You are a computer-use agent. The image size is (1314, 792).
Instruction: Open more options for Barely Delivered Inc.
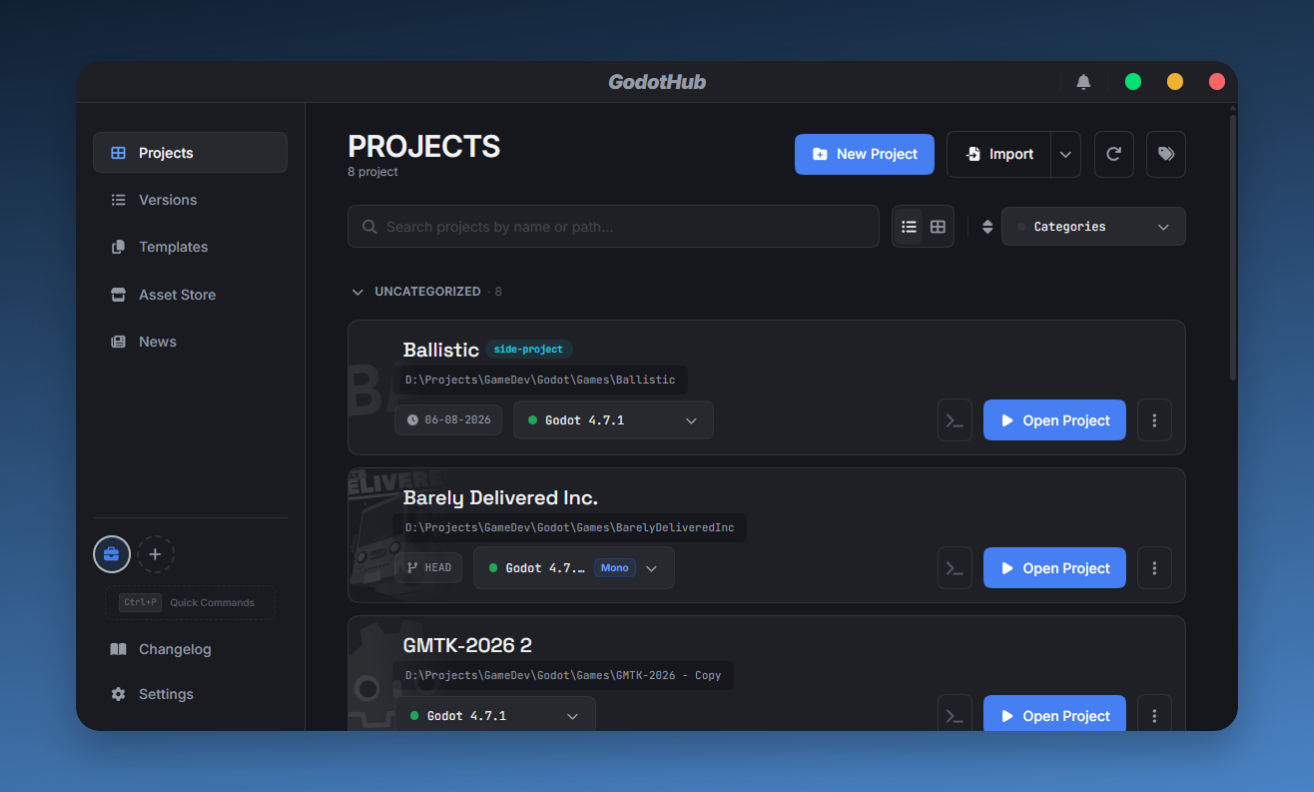pos(1155,568)
